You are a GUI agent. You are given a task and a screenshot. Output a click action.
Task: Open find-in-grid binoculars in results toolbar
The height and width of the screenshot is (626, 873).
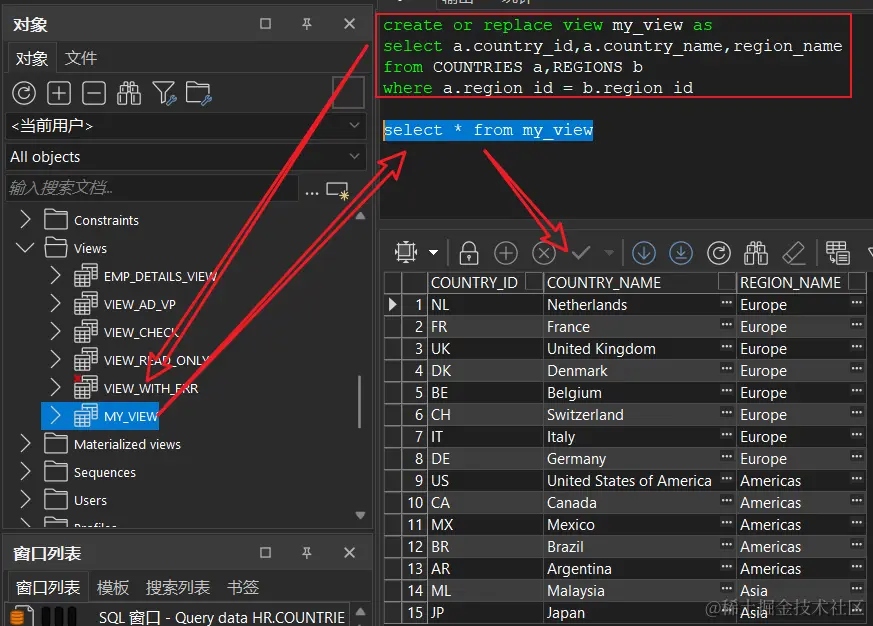[756, 253]
